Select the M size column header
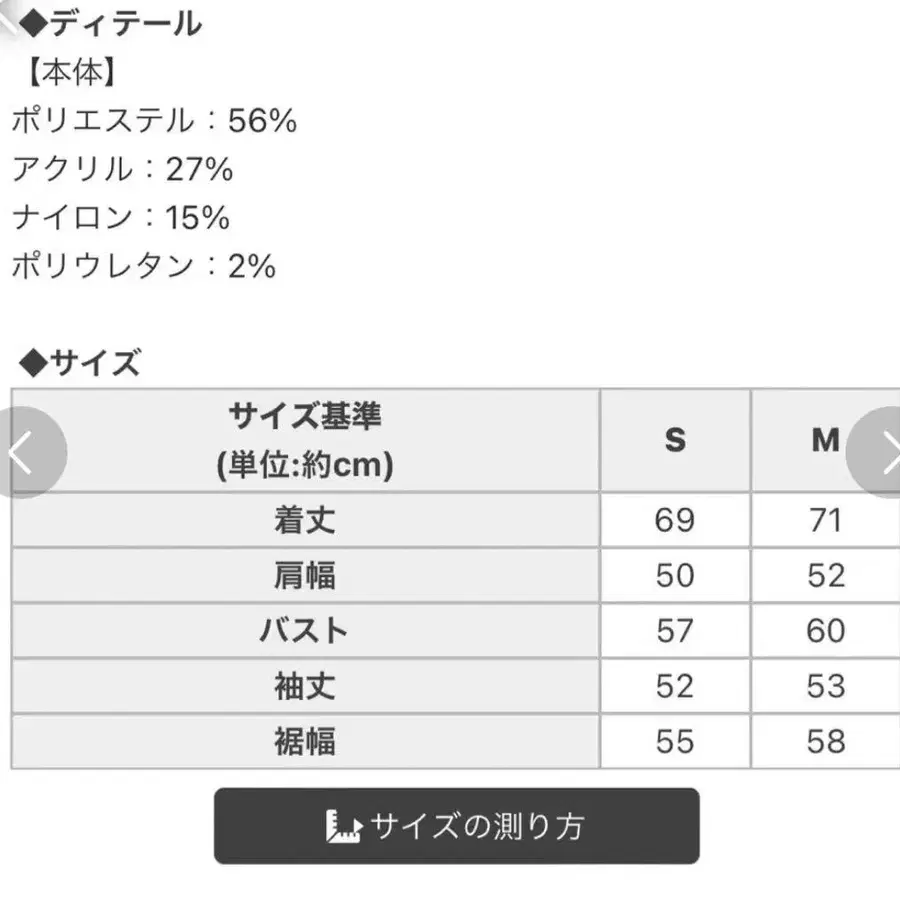Viewport: 900px width, 900px height. point(825,440)
